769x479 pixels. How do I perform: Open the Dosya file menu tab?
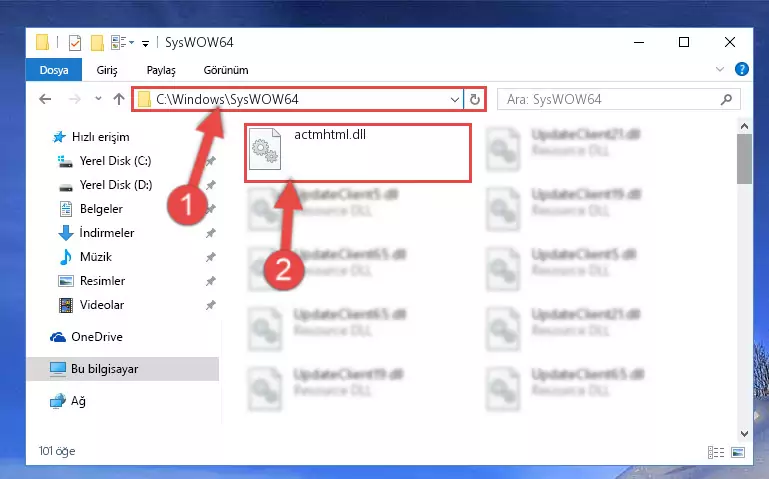[x=53, y=70]
